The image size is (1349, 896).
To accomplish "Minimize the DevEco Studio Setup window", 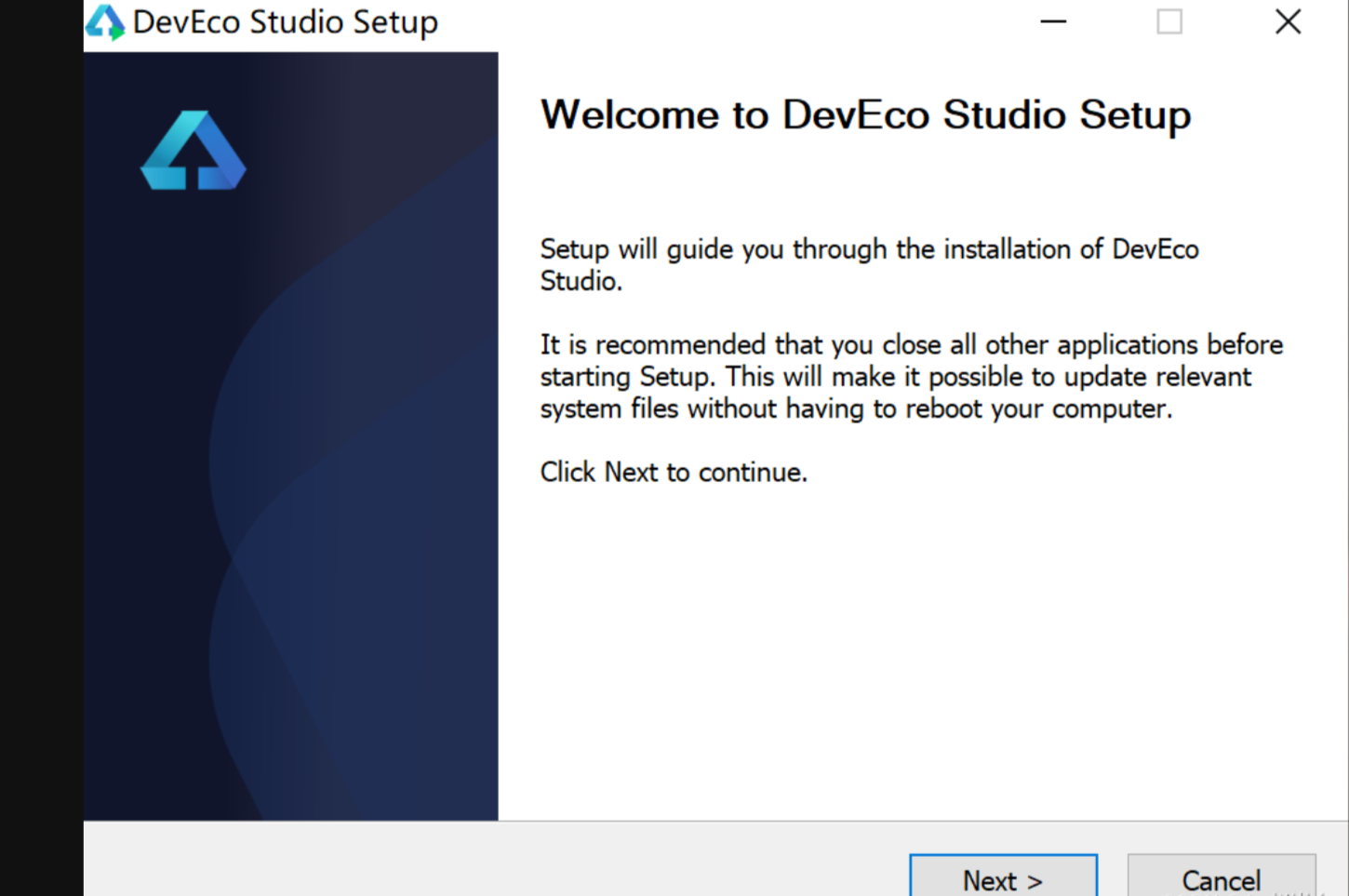I will click(x=1053, y=21).
